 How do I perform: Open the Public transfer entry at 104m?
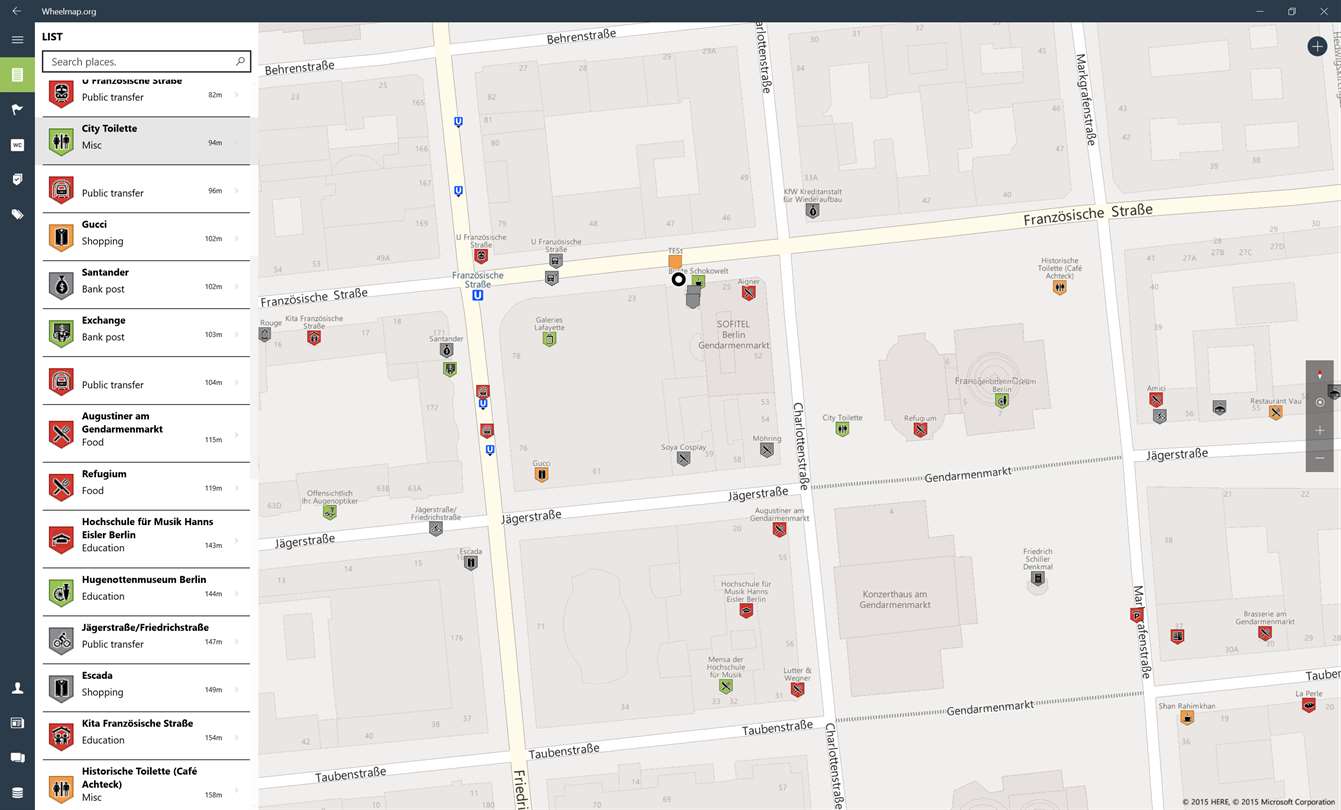(x=146, y=381)
